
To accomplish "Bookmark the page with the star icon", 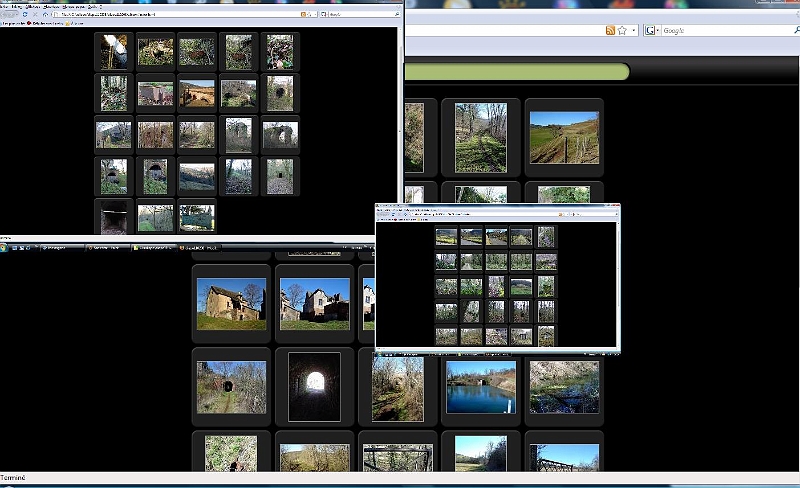I will tap(622, 31).
